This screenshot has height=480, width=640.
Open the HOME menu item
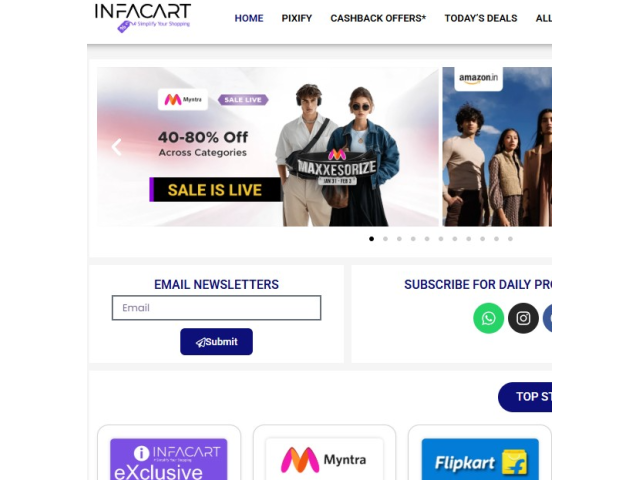click(249, 18)
